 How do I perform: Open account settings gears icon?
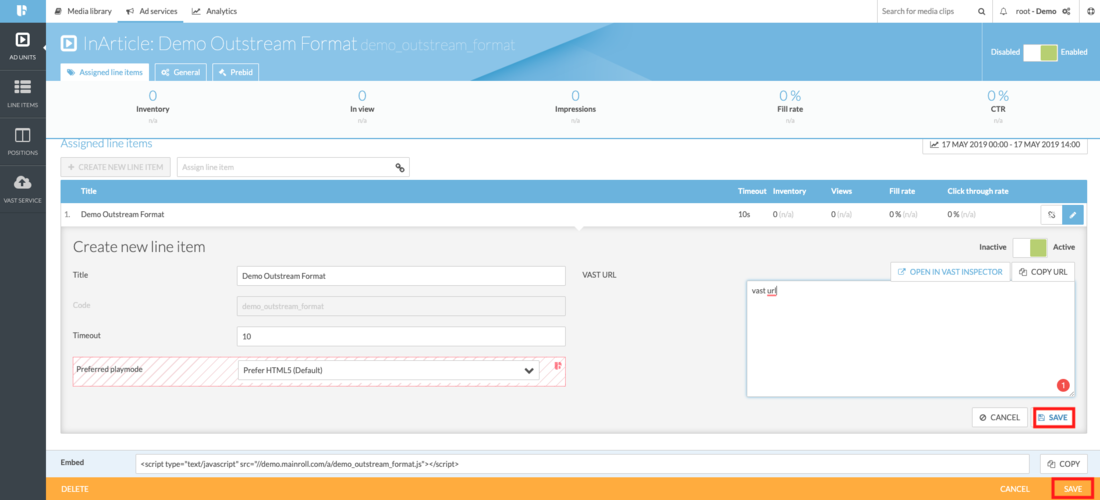point(1066,11)
